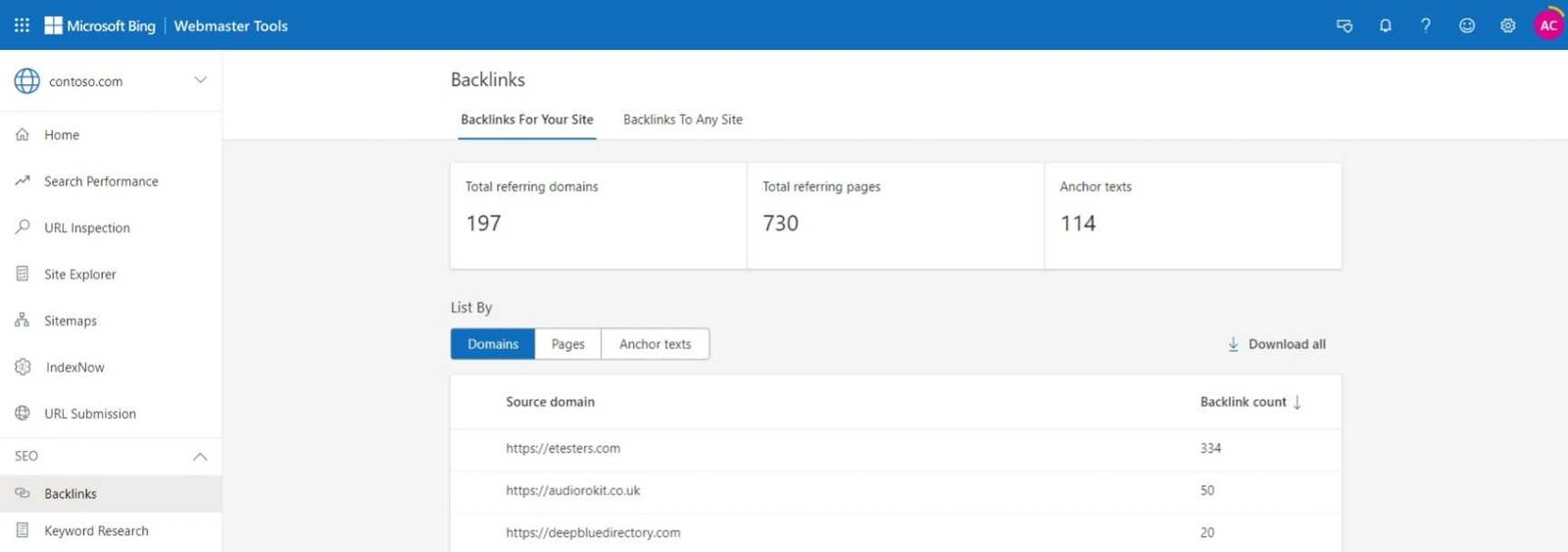Viewport: 1568px width, 552px height.
Task: Click the AC account avatar
Action: [x=1548, y=25]
